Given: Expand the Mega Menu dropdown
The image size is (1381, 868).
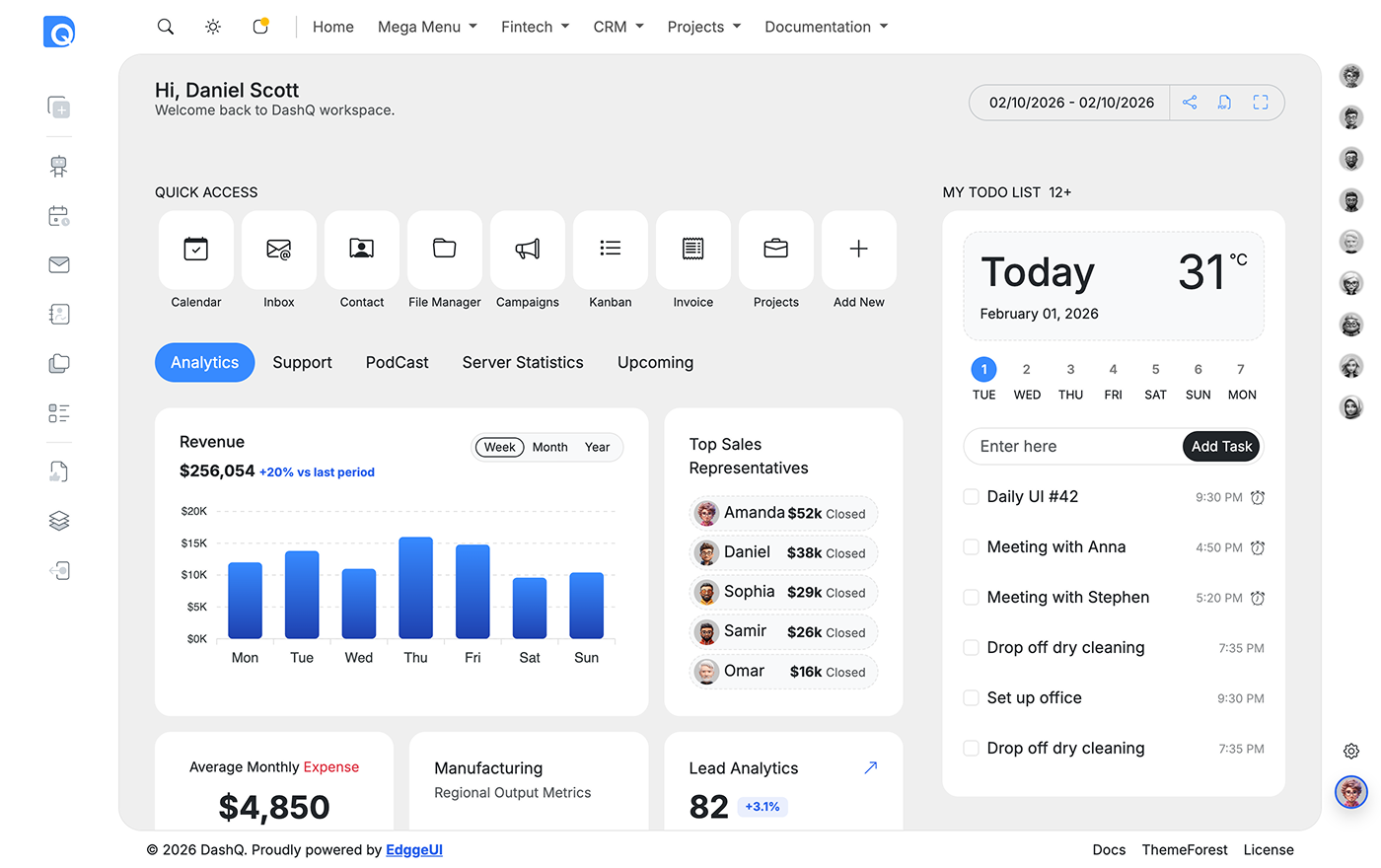Looking at the screenshot, I should point(427,27).
